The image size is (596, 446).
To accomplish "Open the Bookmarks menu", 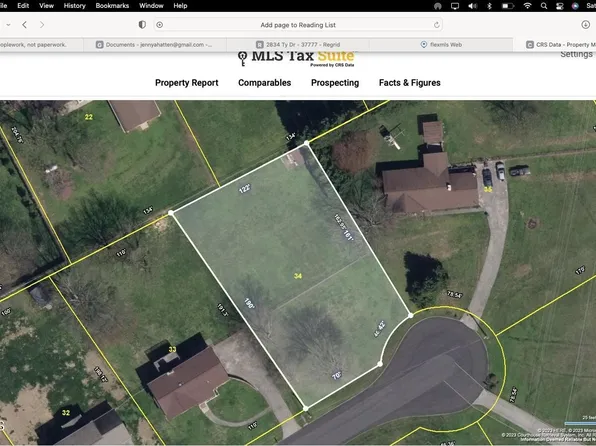I will point(112,6).
